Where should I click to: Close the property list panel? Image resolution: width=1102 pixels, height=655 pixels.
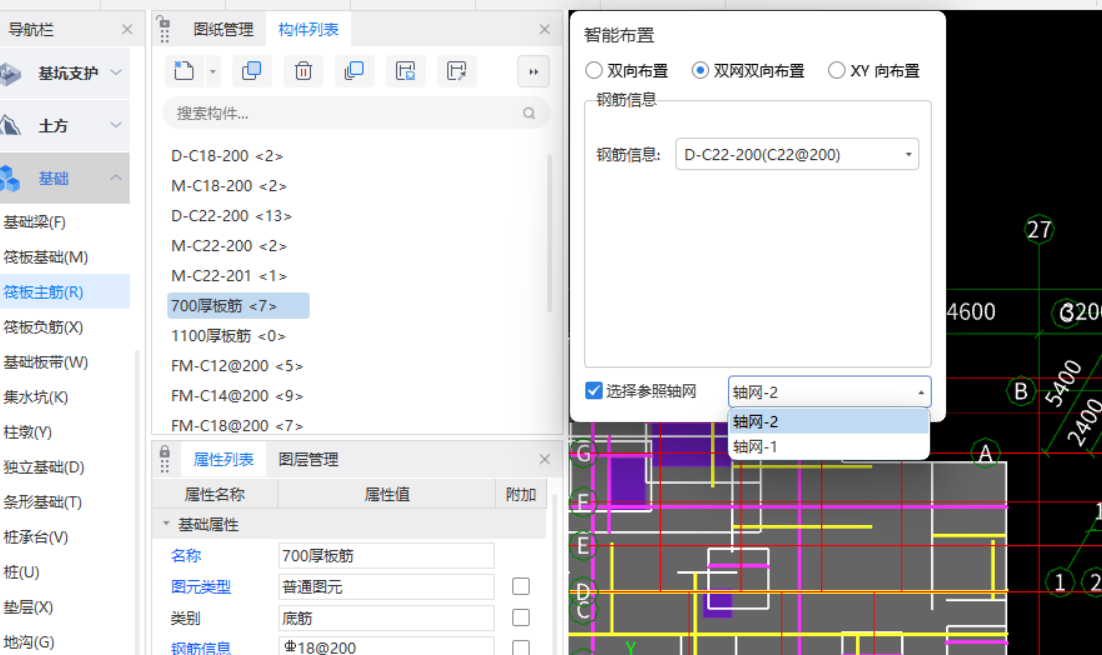pyautogui.click(x=545, y=459)
